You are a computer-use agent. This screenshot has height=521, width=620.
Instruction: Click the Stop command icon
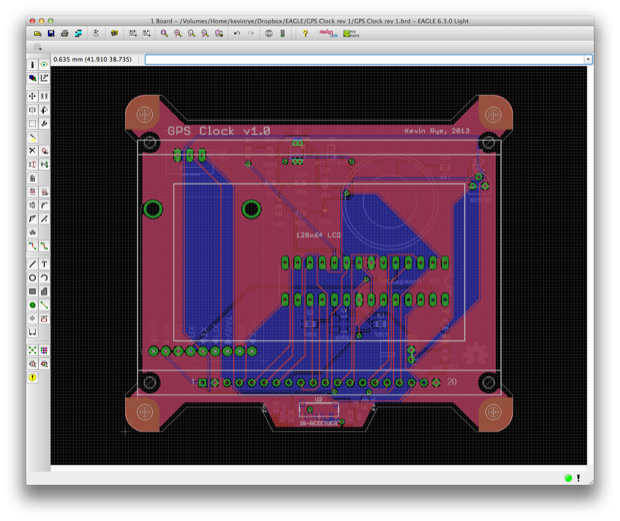269,34
